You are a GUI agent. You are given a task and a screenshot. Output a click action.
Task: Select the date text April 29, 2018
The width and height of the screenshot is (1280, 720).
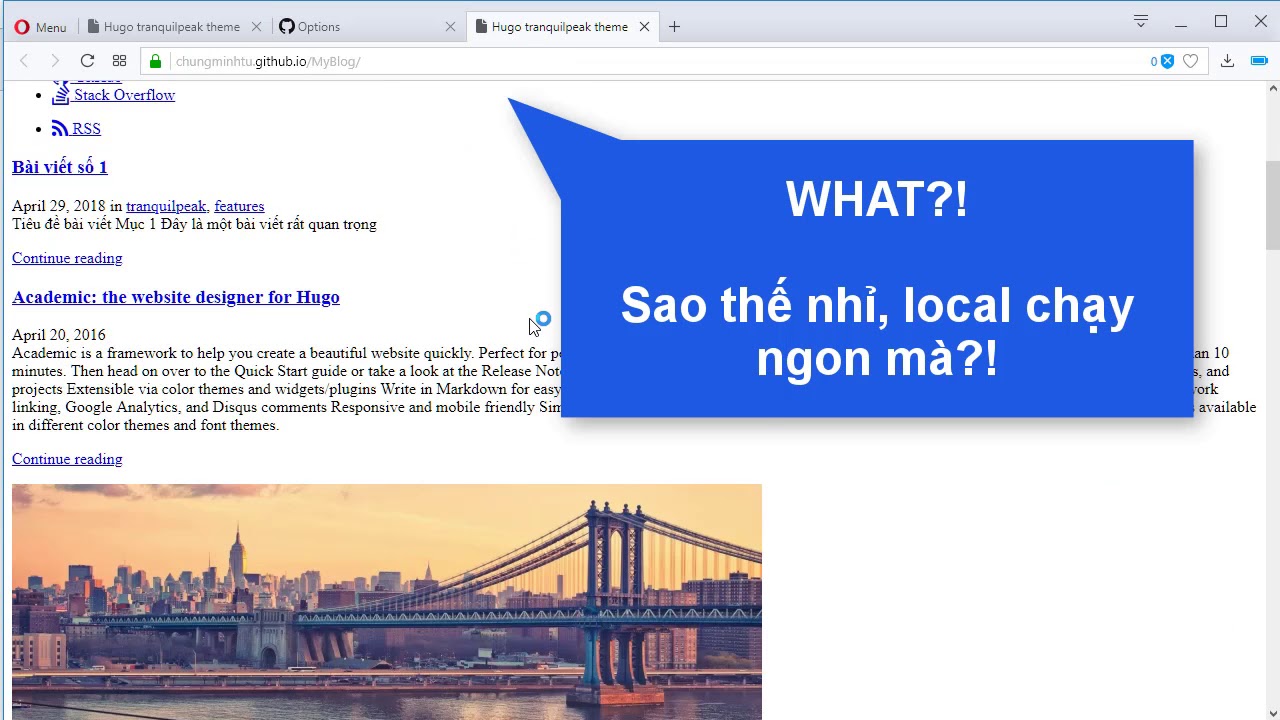tap(59, 206)
